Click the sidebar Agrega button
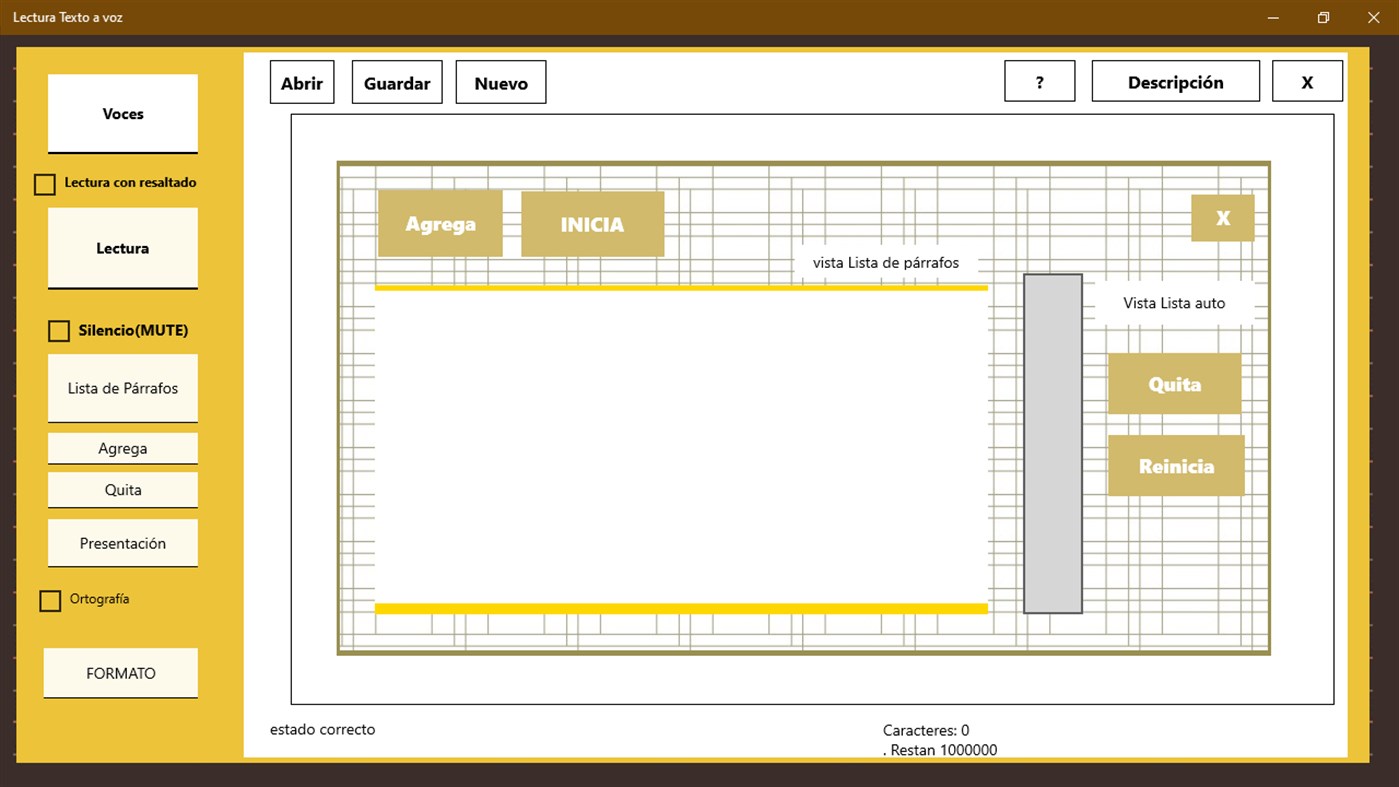1399x787 pixels. tap(123, 448)
